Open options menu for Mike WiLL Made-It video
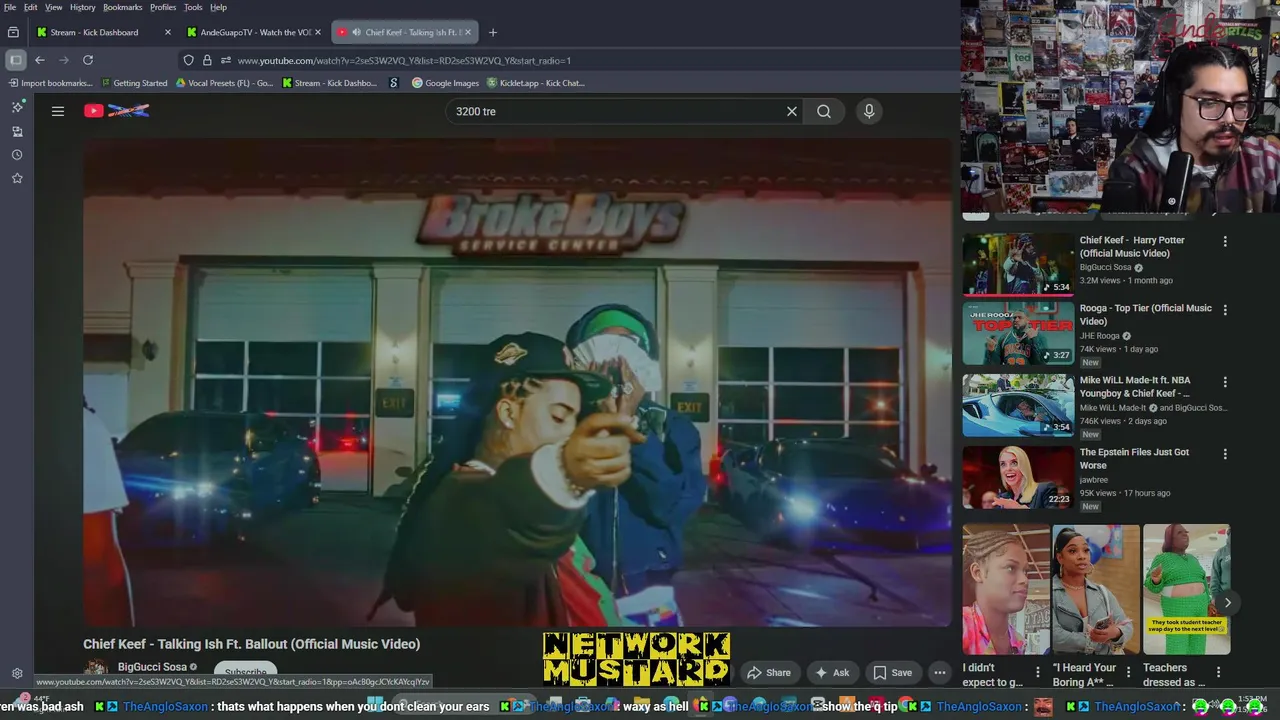 coord(1225,382)
